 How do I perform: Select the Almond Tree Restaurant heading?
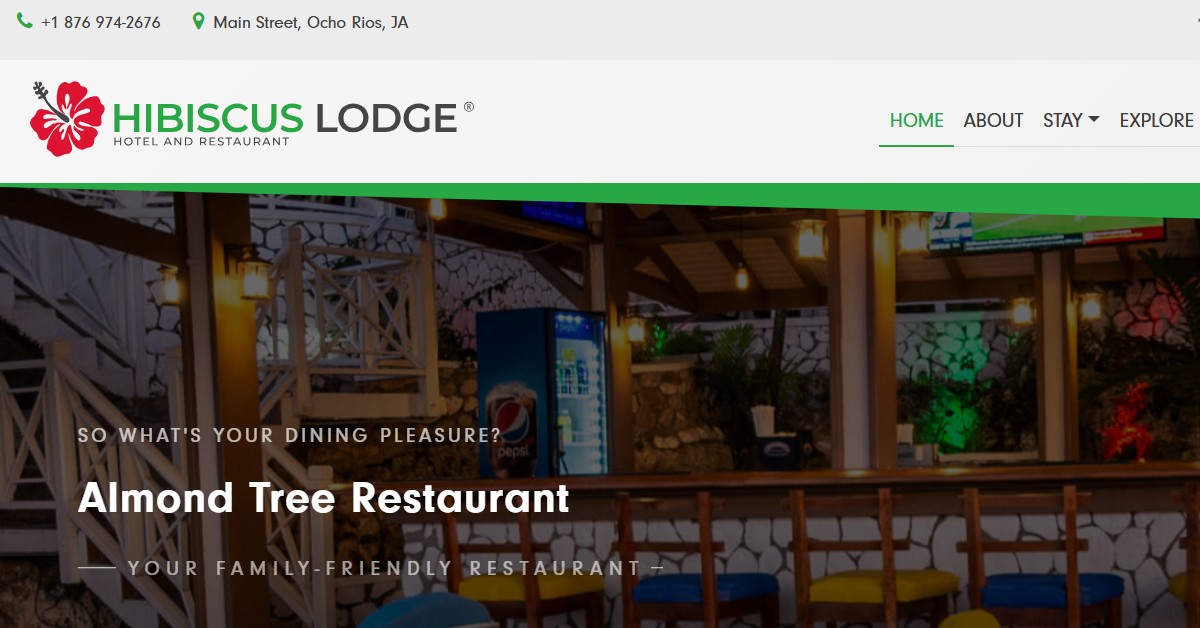[323, 497]
